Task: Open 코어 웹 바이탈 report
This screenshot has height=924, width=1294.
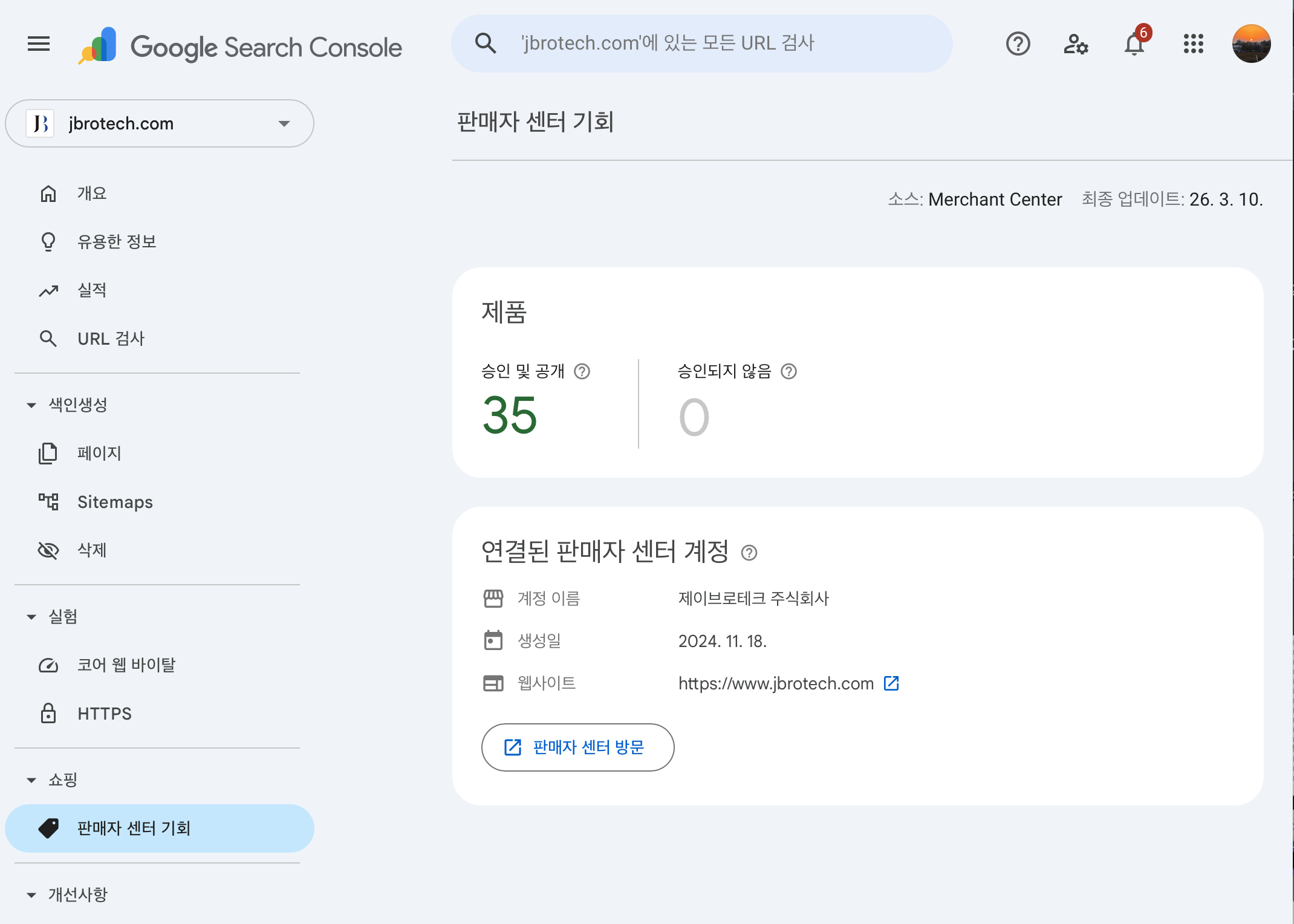Action: pos(160,665)
